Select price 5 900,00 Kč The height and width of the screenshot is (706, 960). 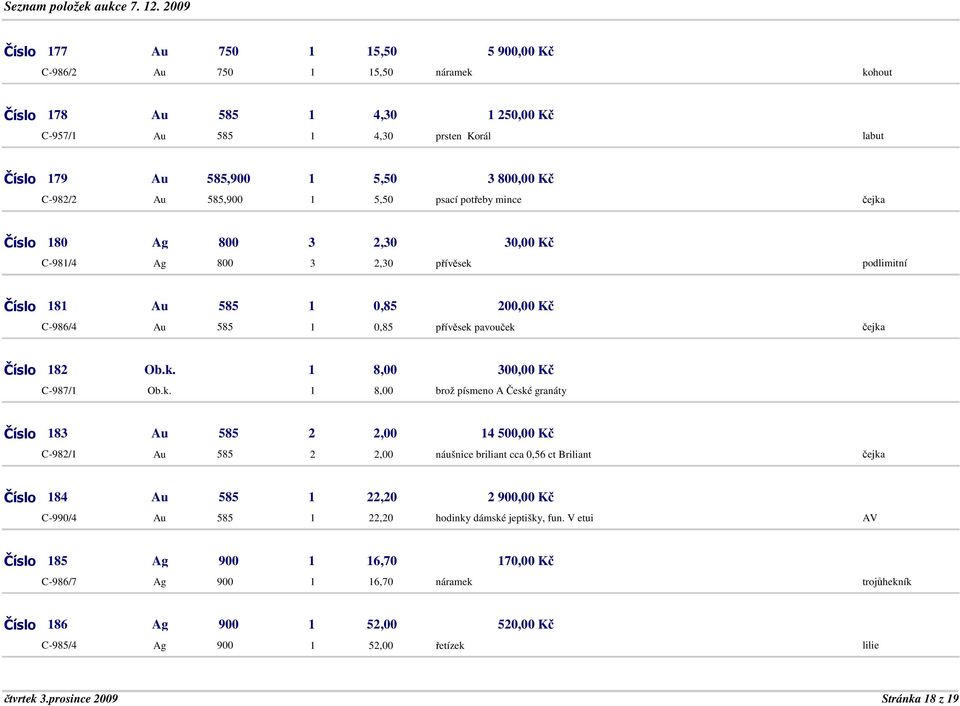tap(520, 51)
